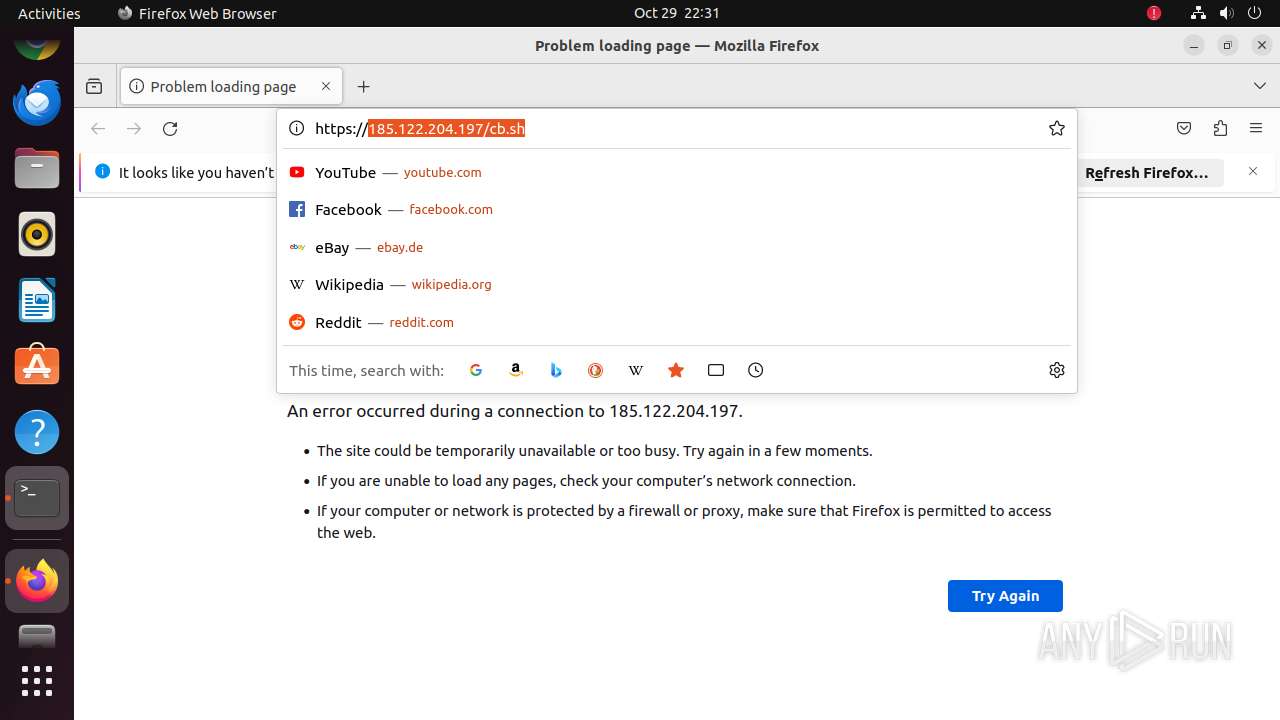
Task: Open volume indicator in top bar
Action: tap(1227, 13)
